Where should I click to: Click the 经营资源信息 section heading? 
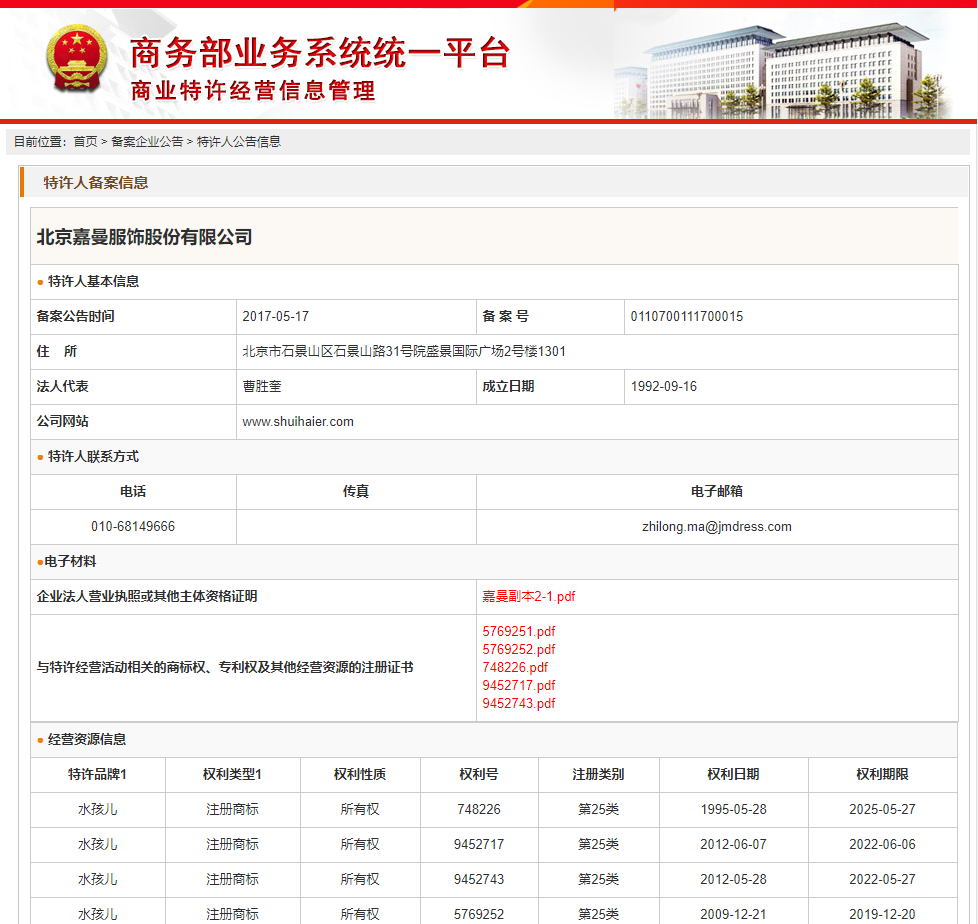[x=87, y=739]
